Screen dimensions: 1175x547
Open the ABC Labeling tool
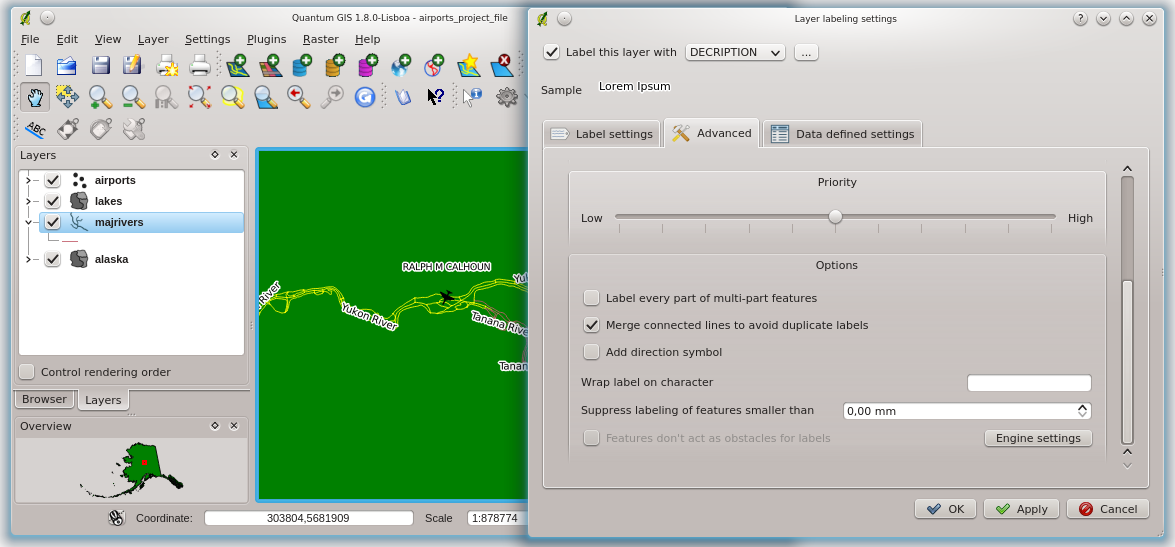pos(35,129)
